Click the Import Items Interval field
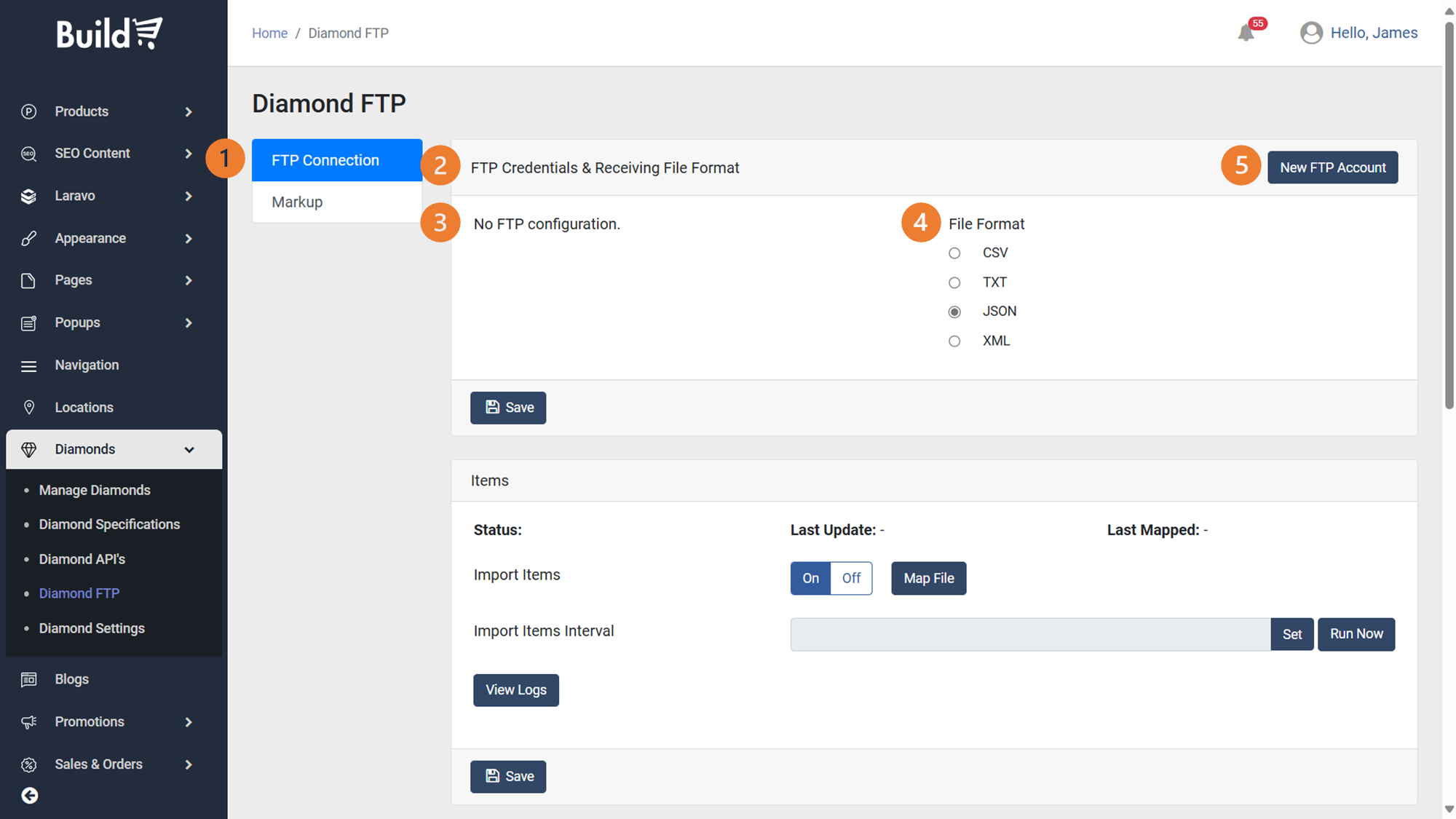Screen dimensions: 1456x819 (1030, 634)
